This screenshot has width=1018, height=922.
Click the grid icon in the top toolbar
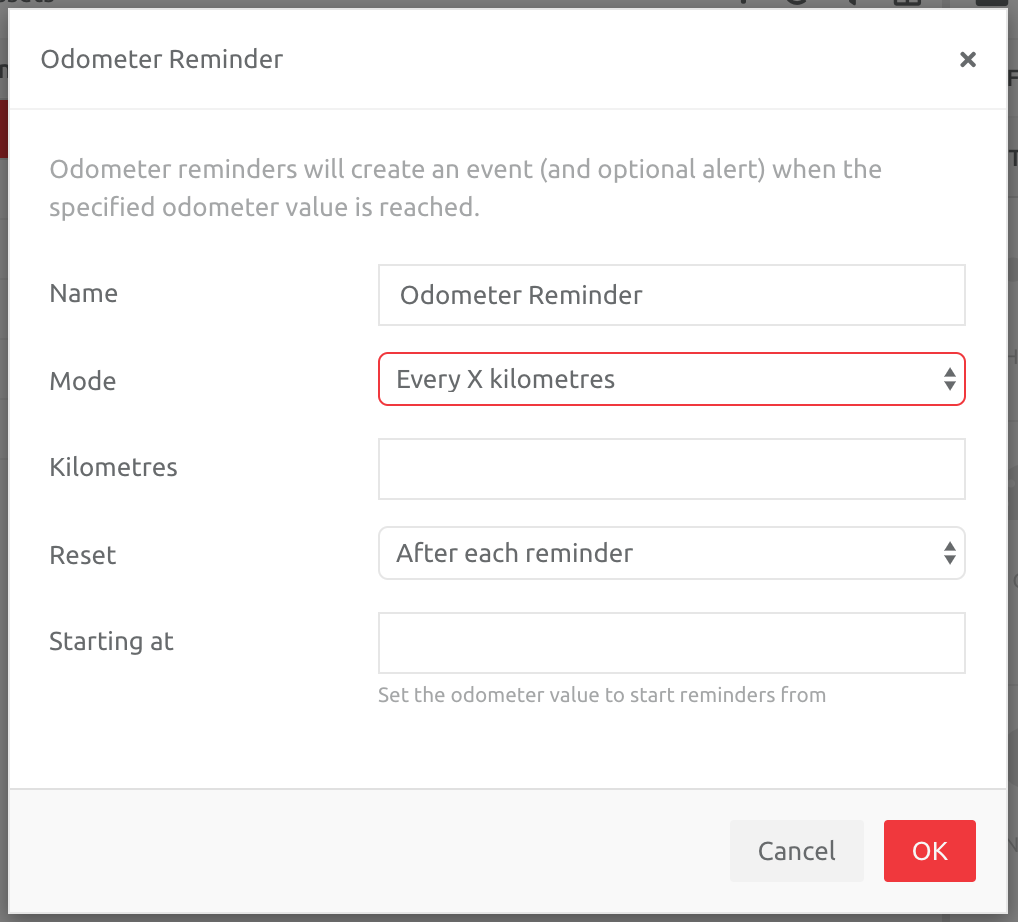pyautogui.click(x=905, y=4)
